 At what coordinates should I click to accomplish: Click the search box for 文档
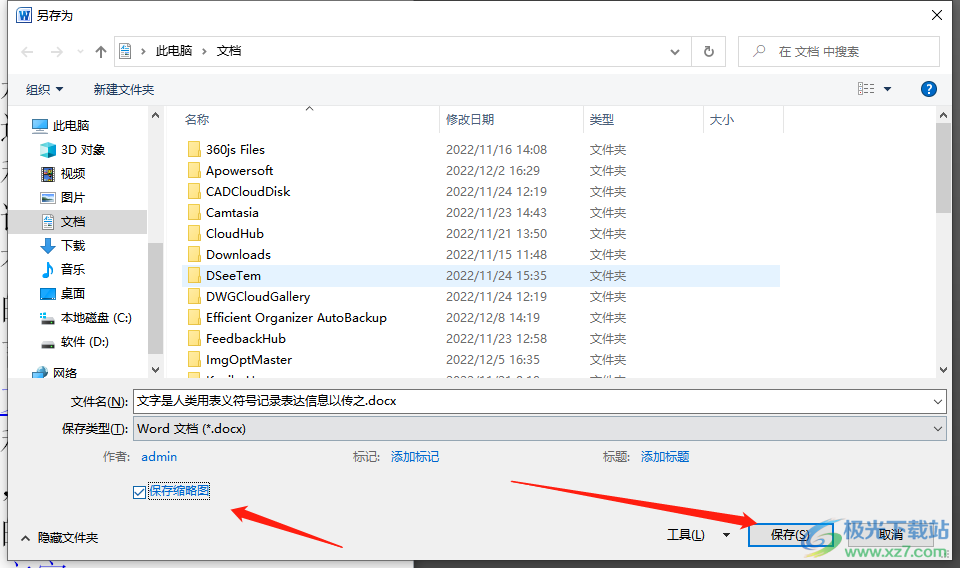click(x=839, y=52)
